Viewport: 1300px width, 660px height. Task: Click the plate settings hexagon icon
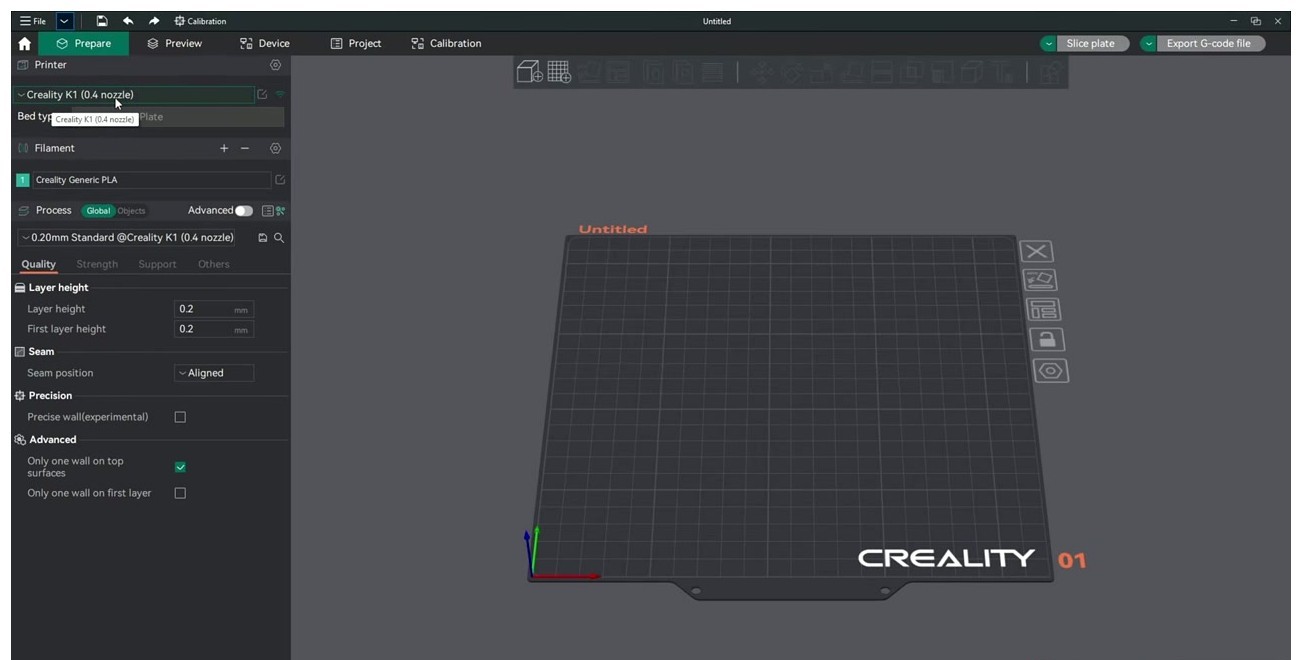coord(1051,371)
